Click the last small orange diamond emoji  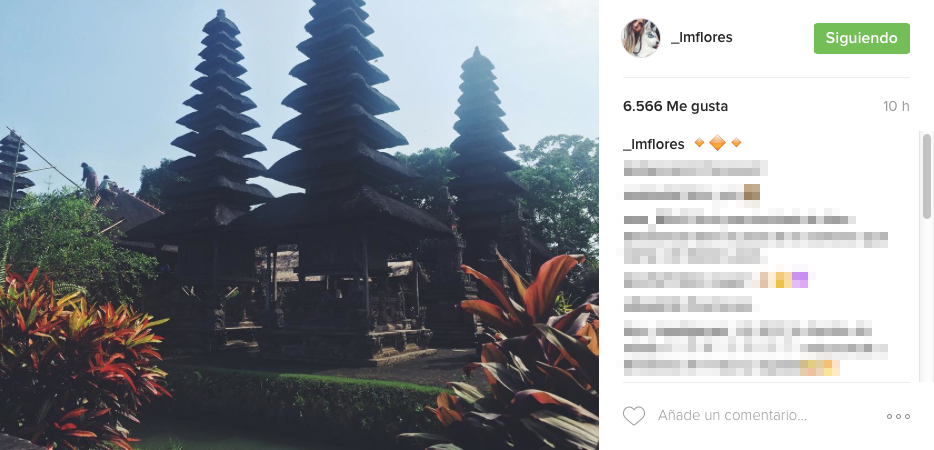pos(736,142)
